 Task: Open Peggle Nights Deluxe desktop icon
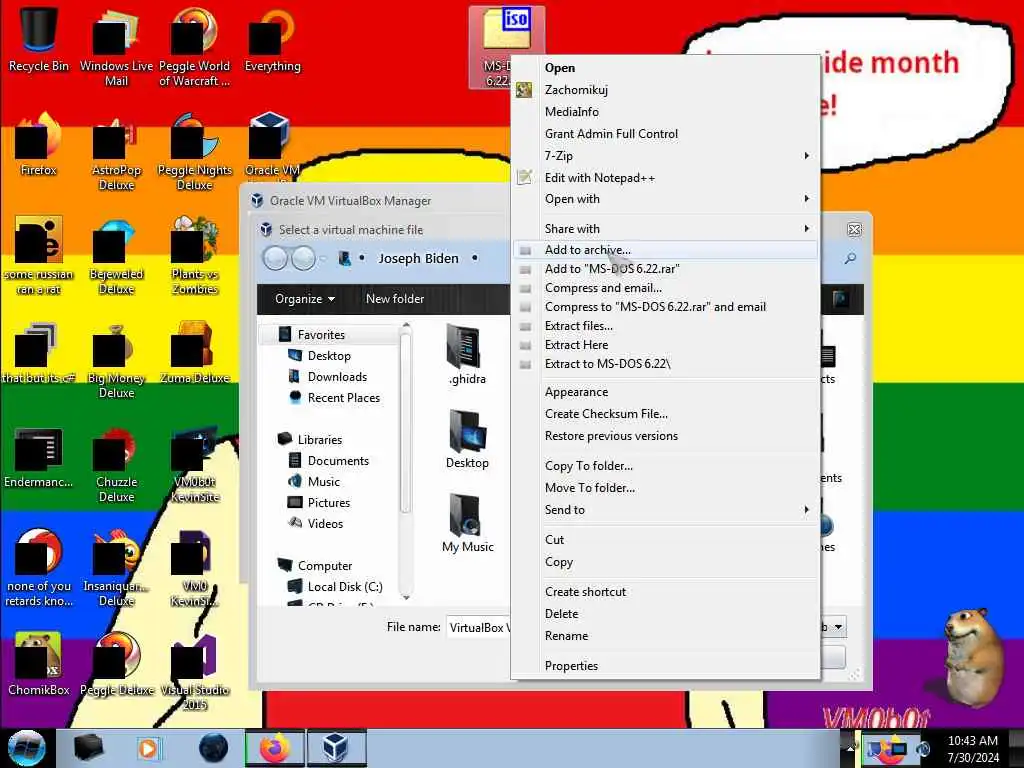pos(194,152)
